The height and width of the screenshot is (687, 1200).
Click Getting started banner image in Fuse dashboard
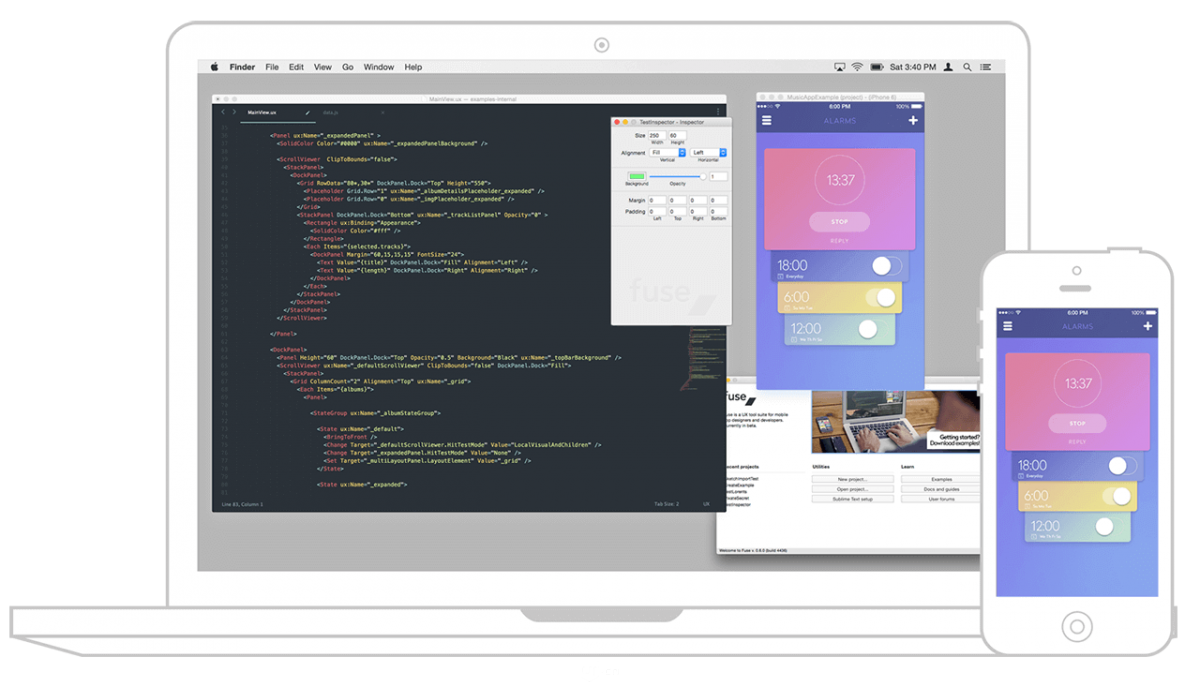tap(896, 422)
